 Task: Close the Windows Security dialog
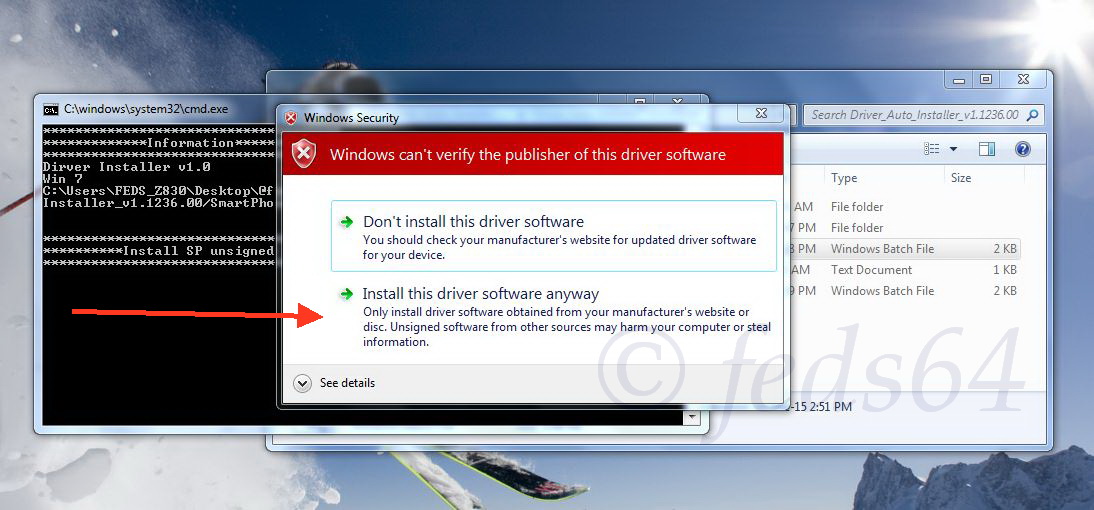(x=761, y=113)
